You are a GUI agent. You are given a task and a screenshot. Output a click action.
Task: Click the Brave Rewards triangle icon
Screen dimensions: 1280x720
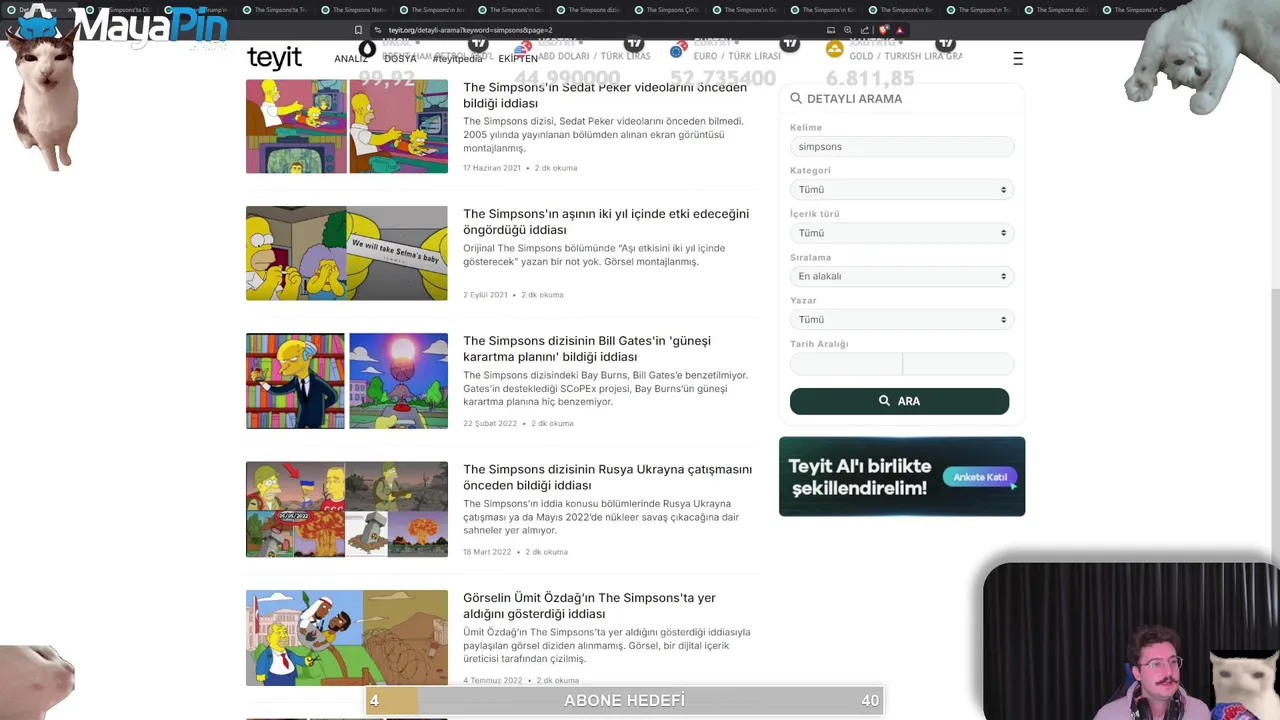[x=900, y=30]
